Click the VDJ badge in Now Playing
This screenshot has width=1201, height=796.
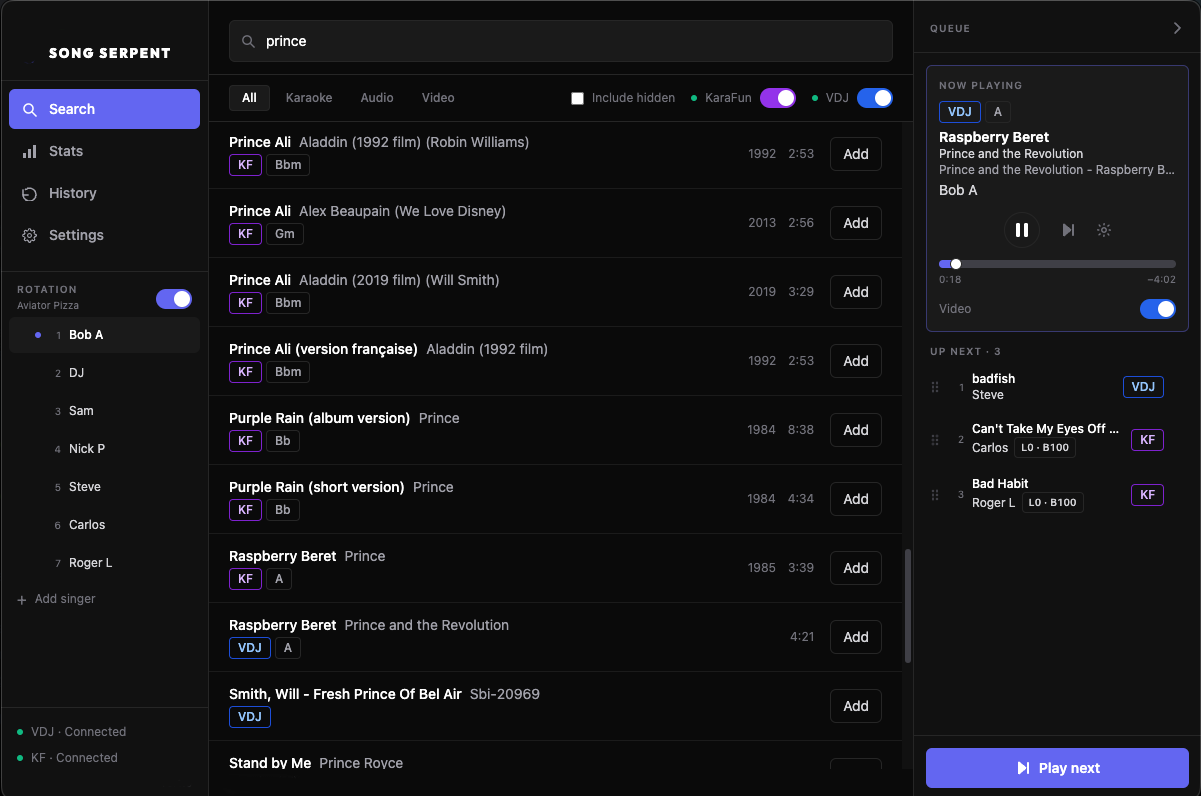[960, 112]
